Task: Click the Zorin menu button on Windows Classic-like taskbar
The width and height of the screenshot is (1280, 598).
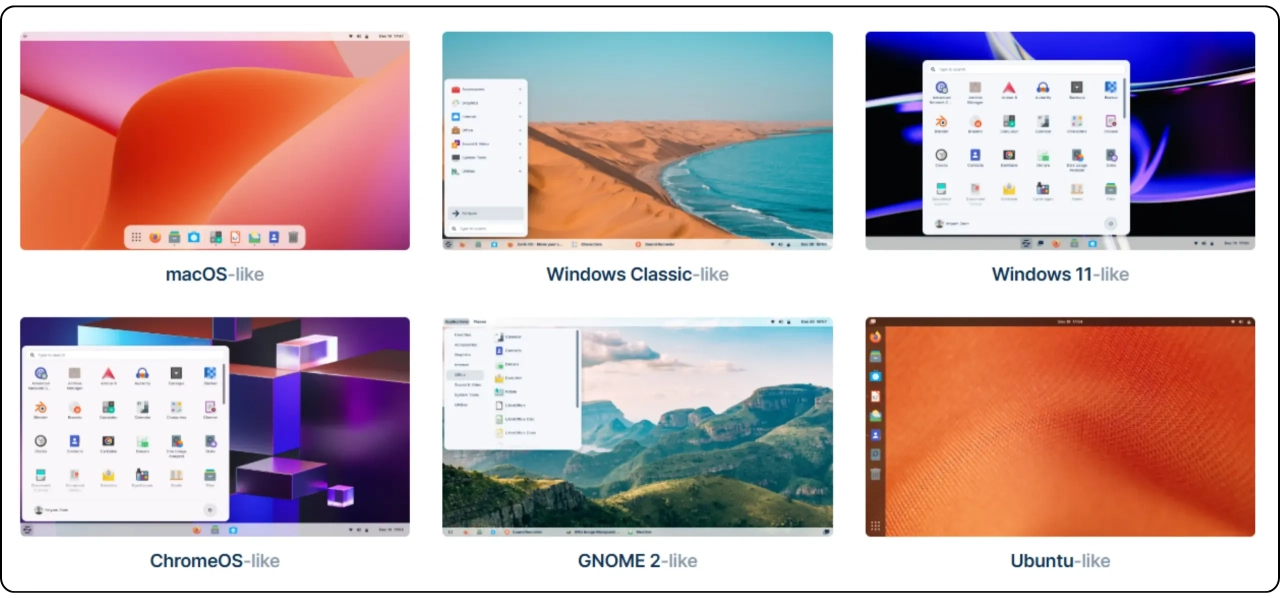Action: [x=448, y=244]
